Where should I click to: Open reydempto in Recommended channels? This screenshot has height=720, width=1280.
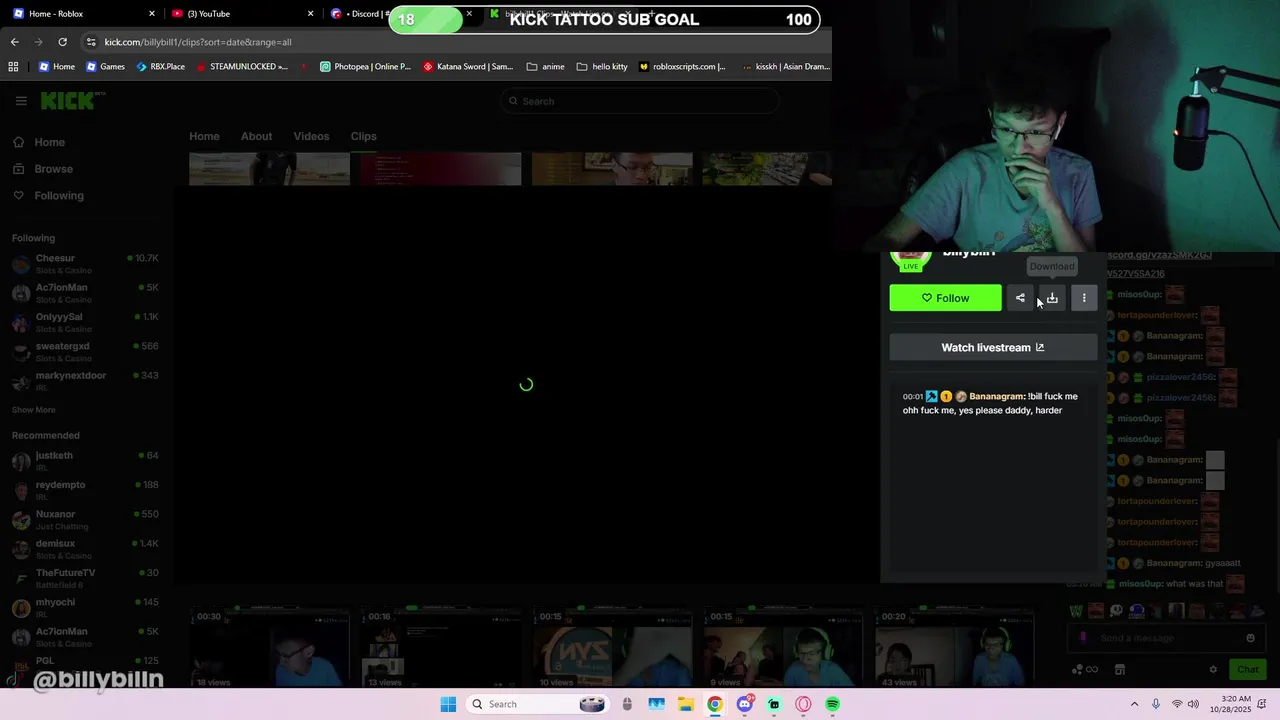pos(85,490)
